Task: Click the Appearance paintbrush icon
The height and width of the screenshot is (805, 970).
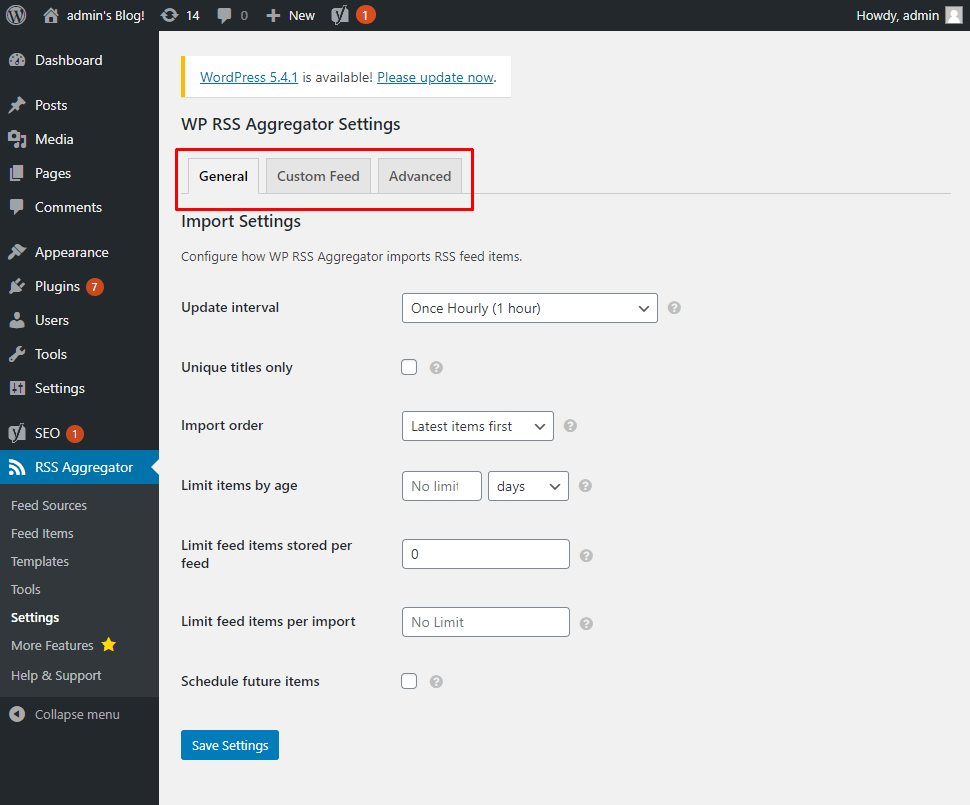Action: (x=17, y=252)
